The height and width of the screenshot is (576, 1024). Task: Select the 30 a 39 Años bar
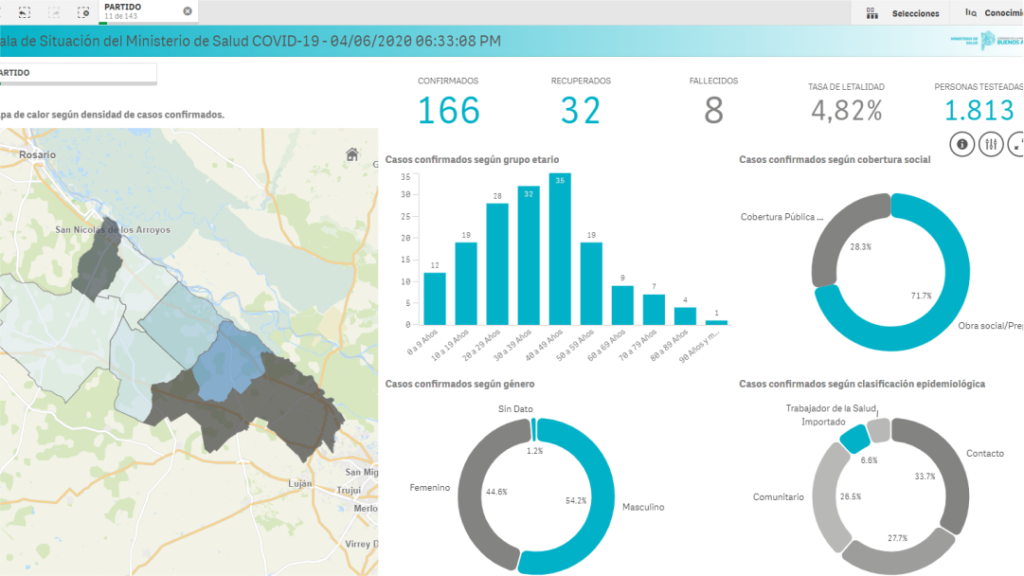(528, 256)
